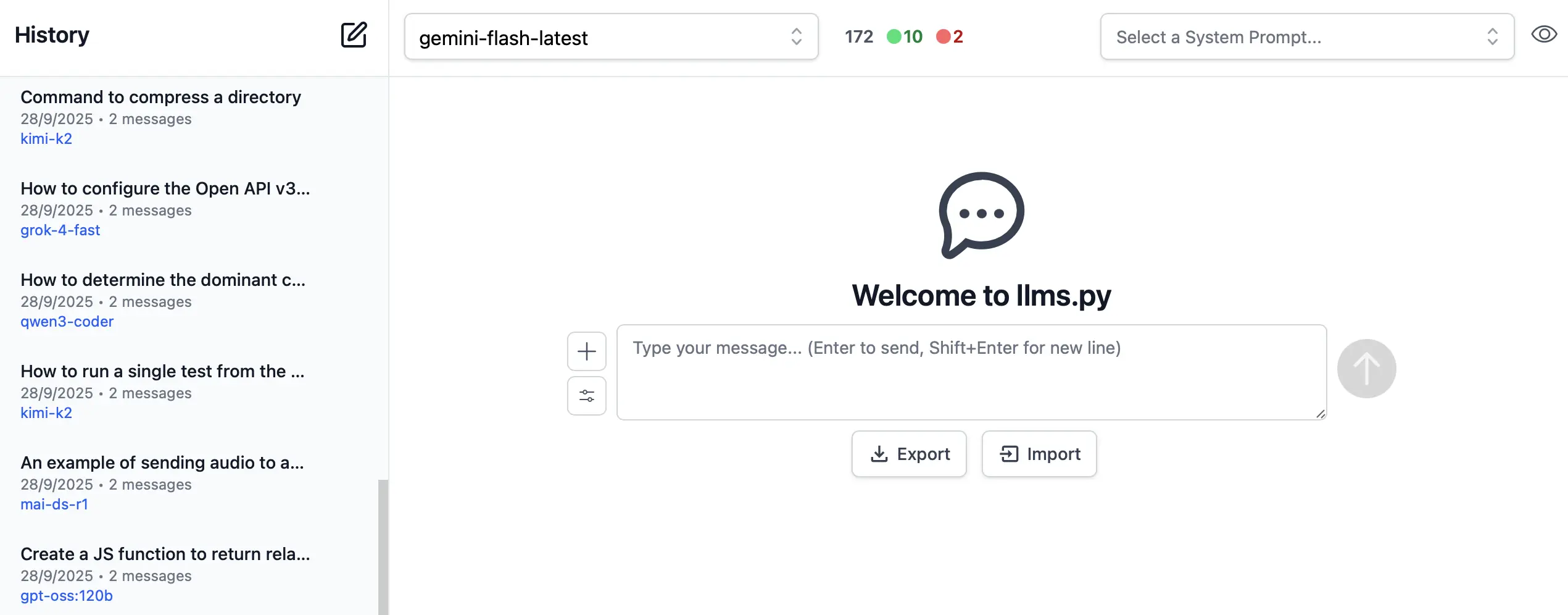Open the chat settings sliders icon

point(586,396)
